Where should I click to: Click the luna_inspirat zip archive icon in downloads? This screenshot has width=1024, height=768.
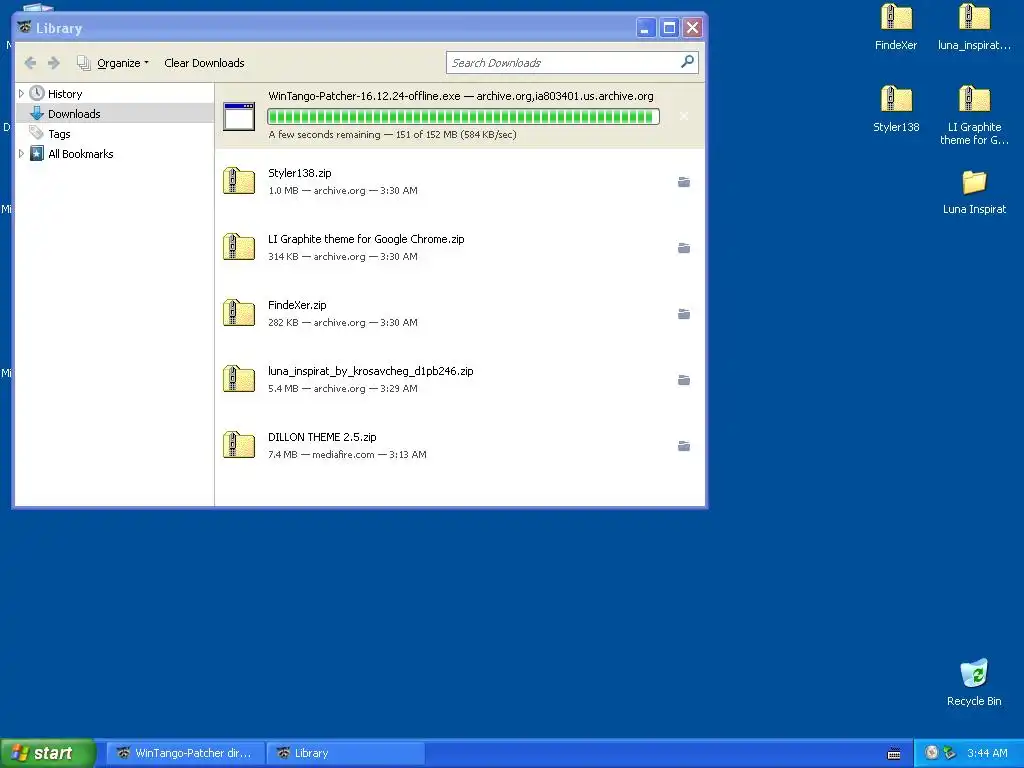tap(239, 379)
